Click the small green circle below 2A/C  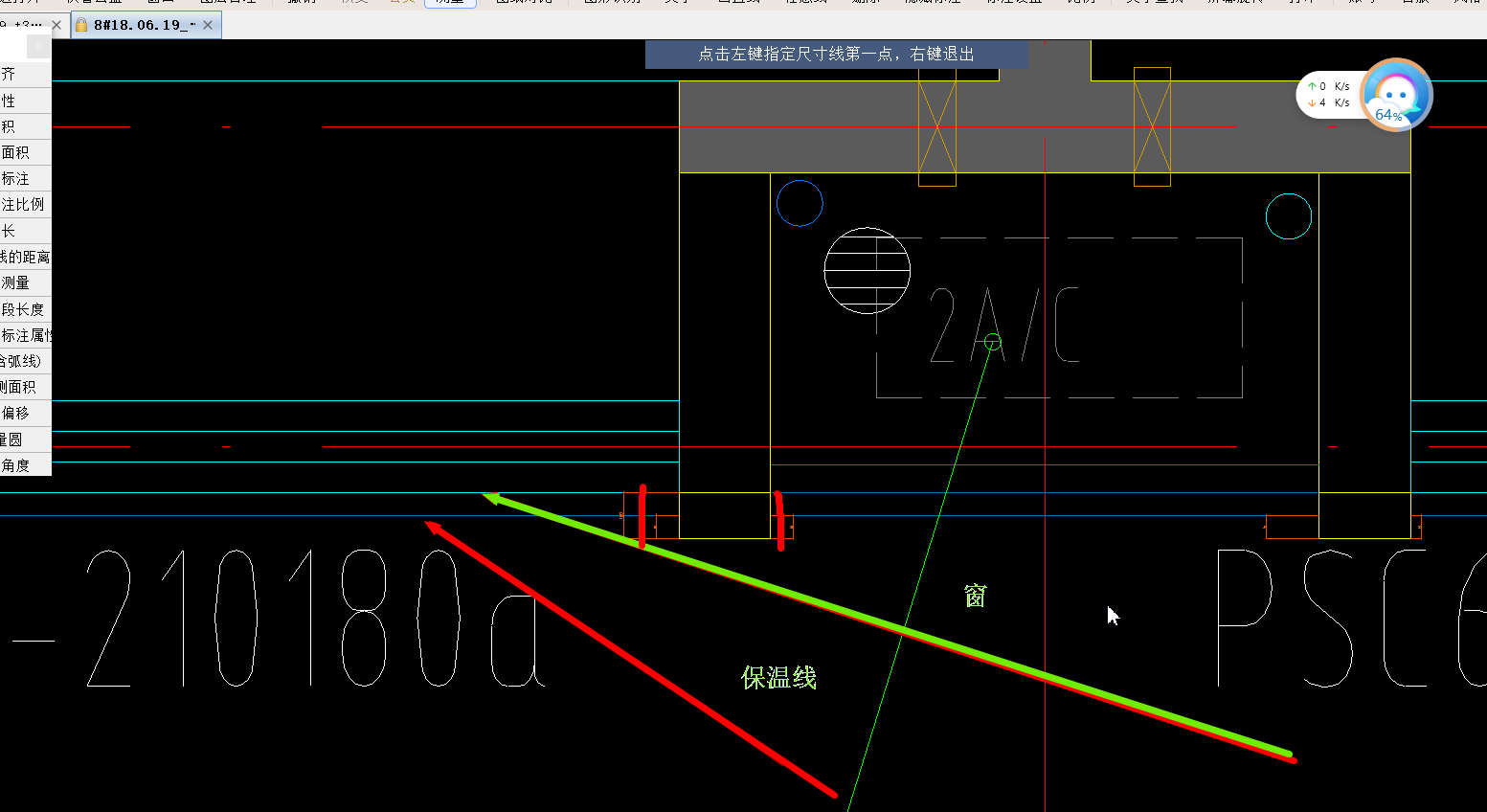pyautogui.click(x=993, y=341)
